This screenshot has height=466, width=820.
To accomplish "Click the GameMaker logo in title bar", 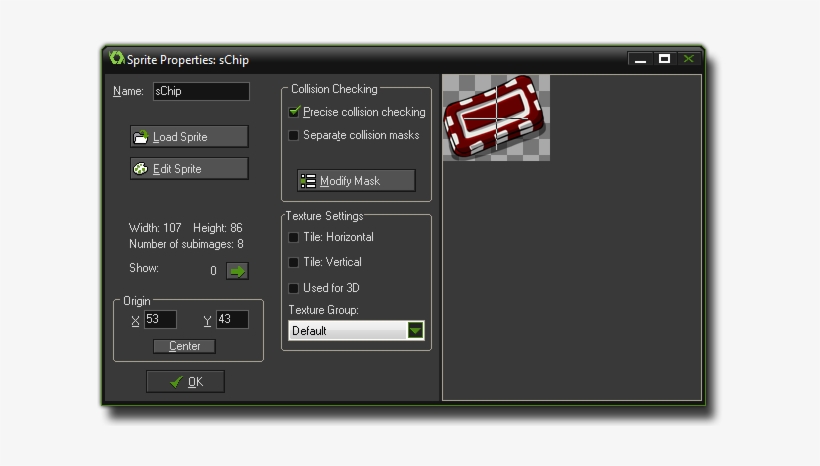I will point(116,58).
